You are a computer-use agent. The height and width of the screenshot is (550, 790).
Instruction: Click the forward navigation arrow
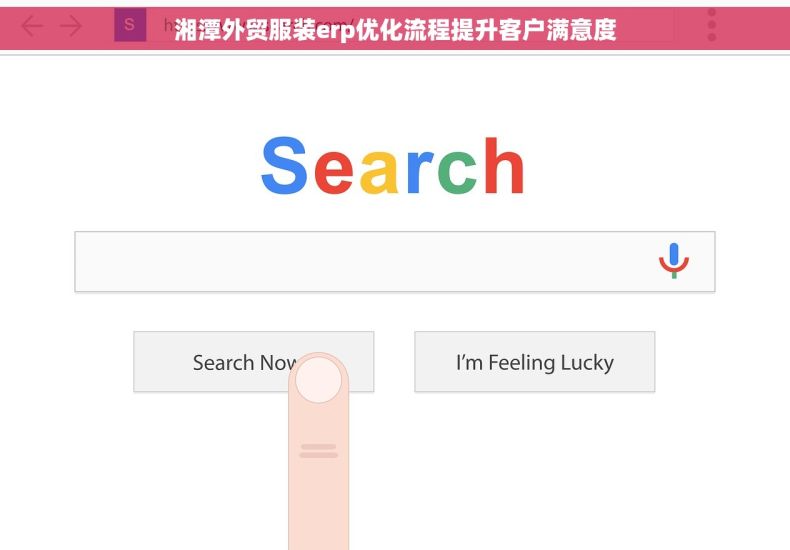coord(71,26)
